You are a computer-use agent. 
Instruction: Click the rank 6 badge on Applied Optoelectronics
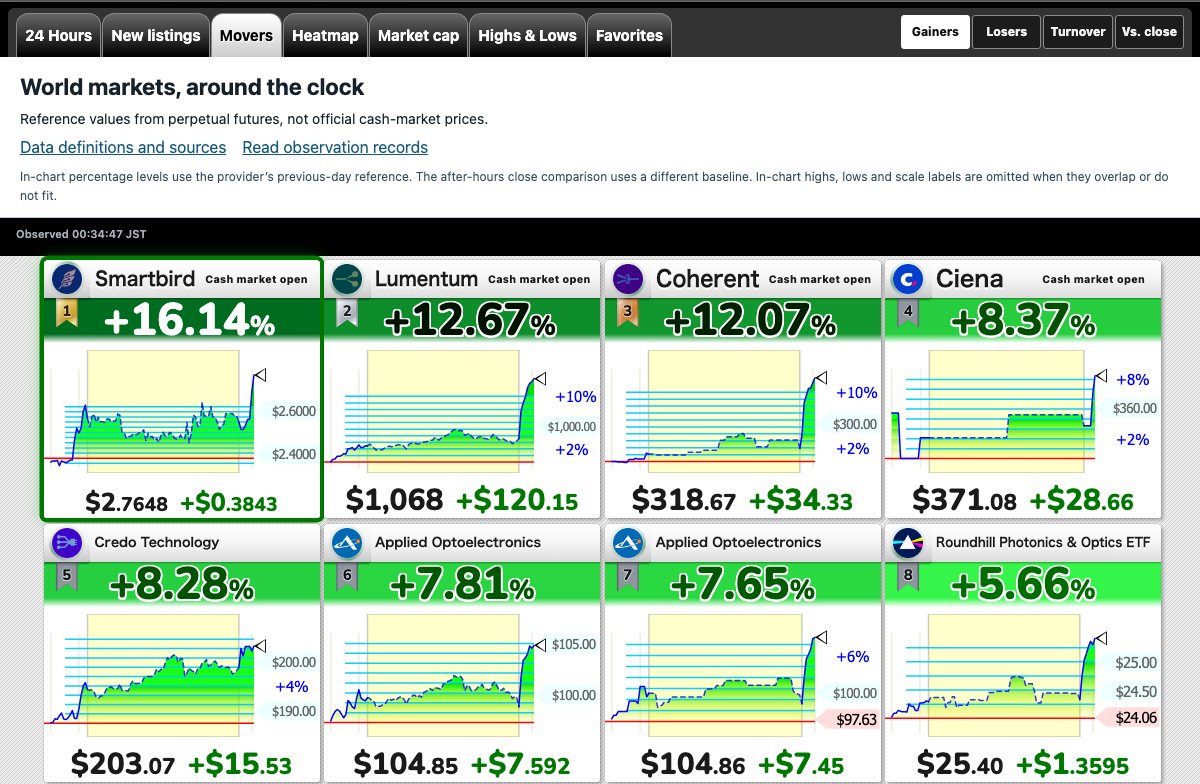(347, 578)
